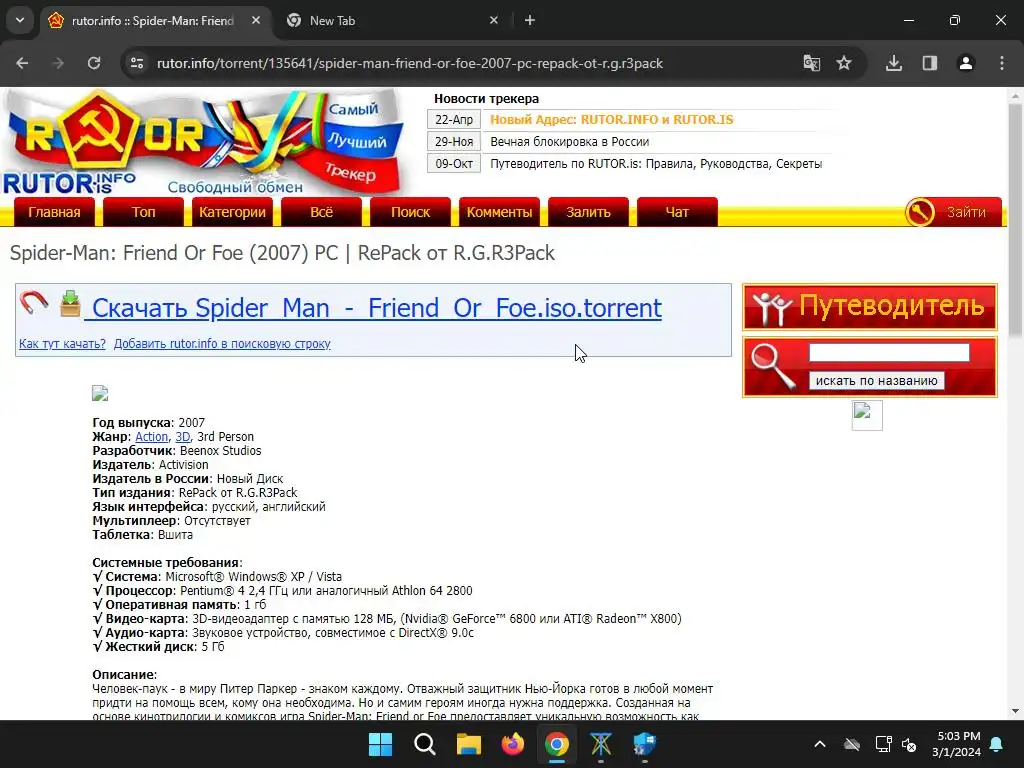The image size is (1024, 768).
Task: Click the broken poster image placeholder
Action: [x=100, y=393]
